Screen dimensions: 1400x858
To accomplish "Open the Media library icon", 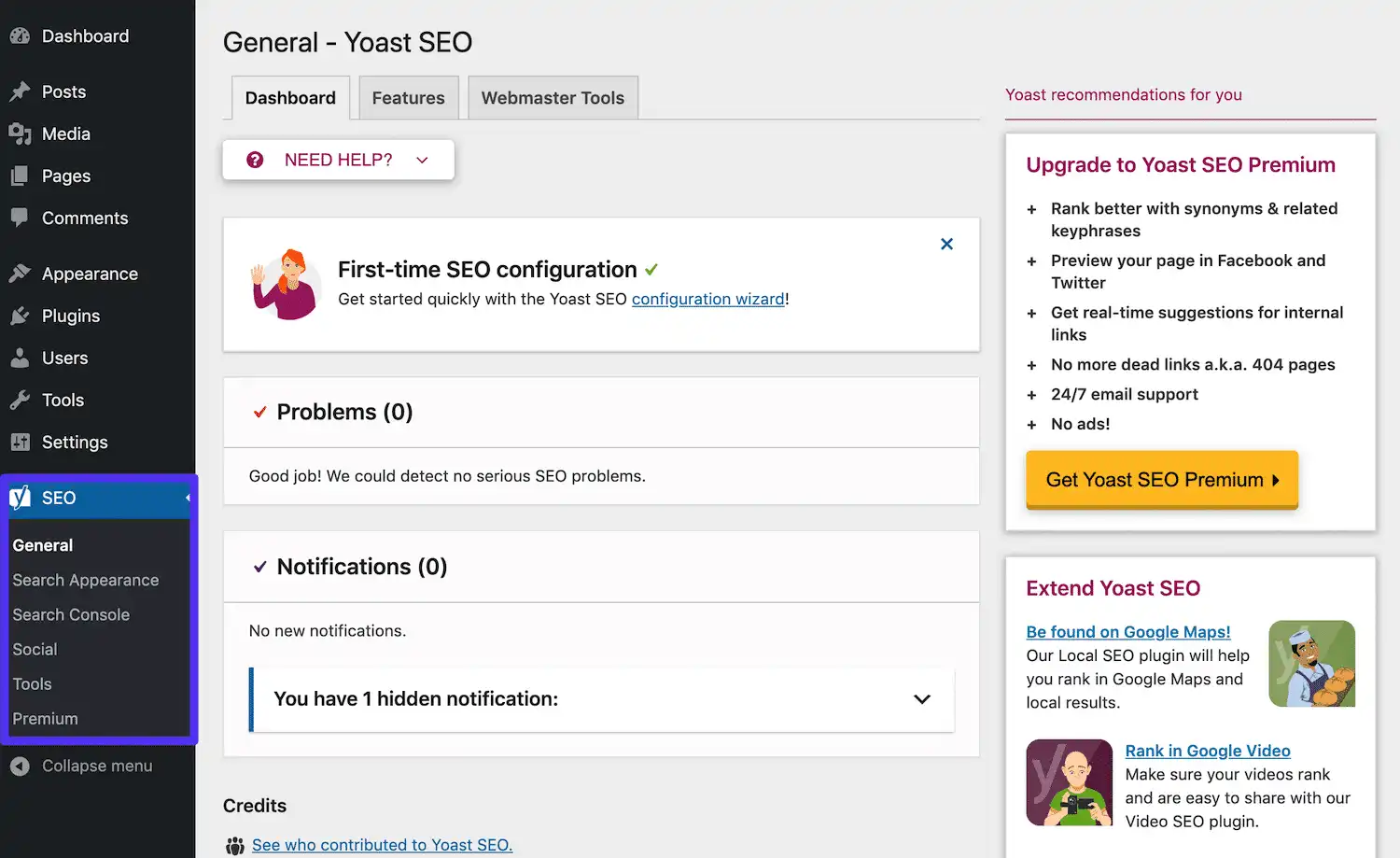I will pos(21,134).
